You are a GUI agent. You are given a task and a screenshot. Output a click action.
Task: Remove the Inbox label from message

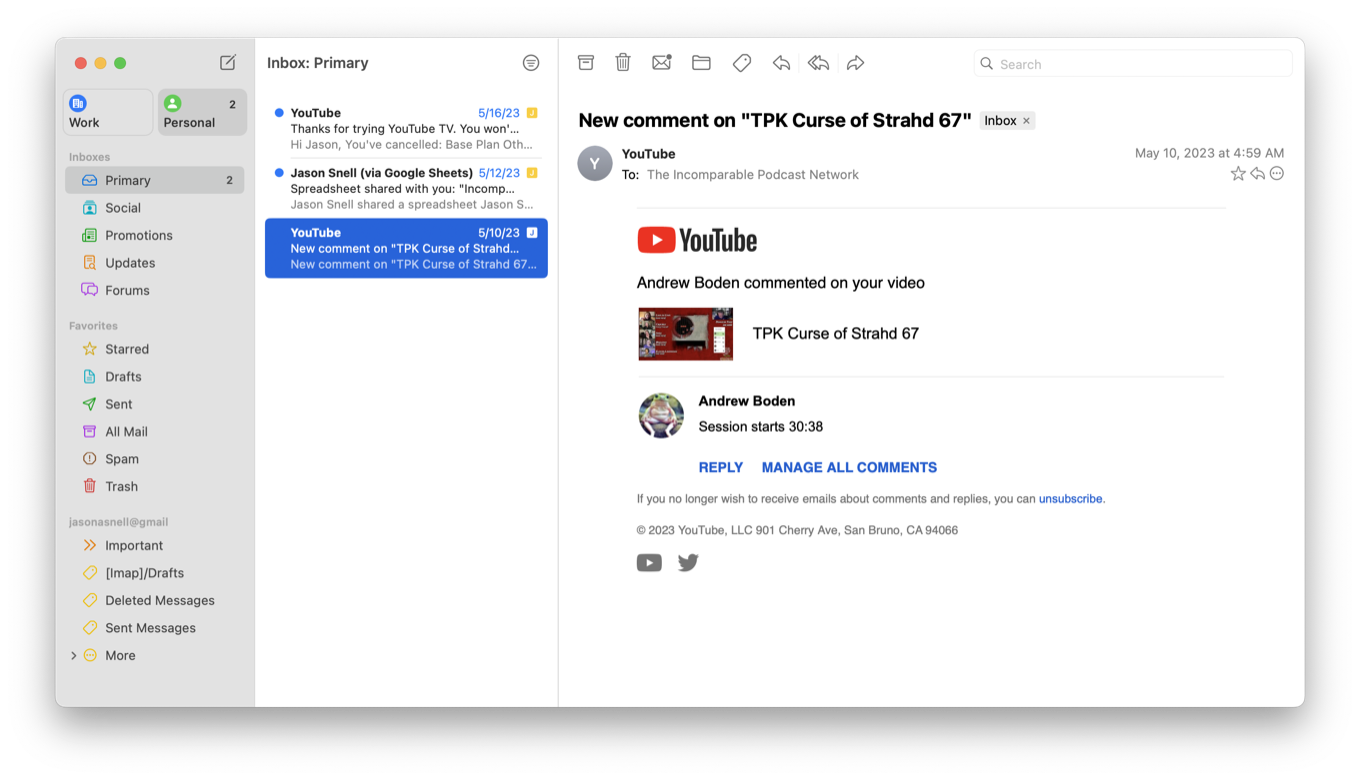point(1026,121)
